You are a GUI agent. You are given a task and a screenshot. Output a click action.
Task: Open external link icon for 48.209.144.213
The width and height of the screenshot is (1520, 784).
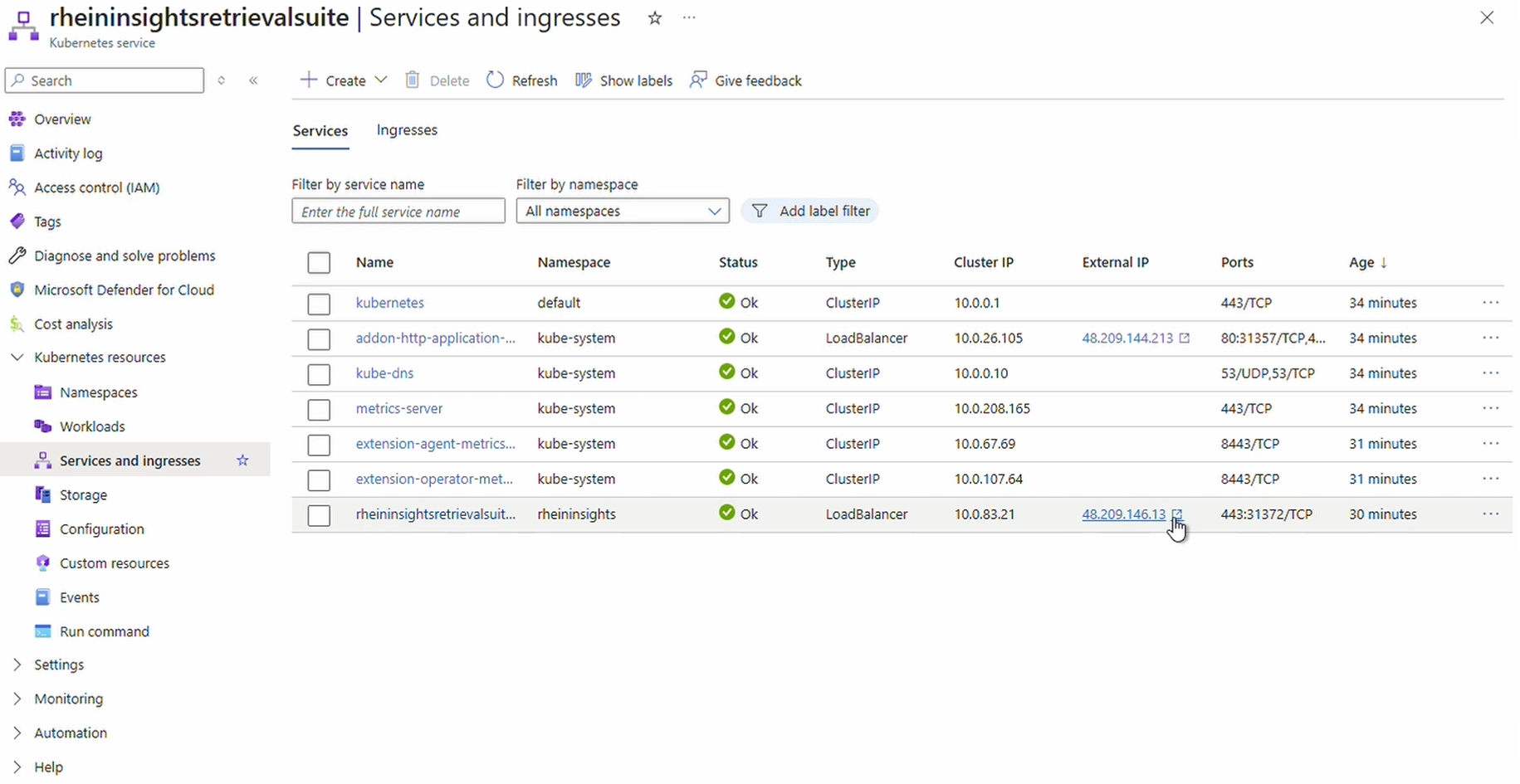coord(1185,338)
